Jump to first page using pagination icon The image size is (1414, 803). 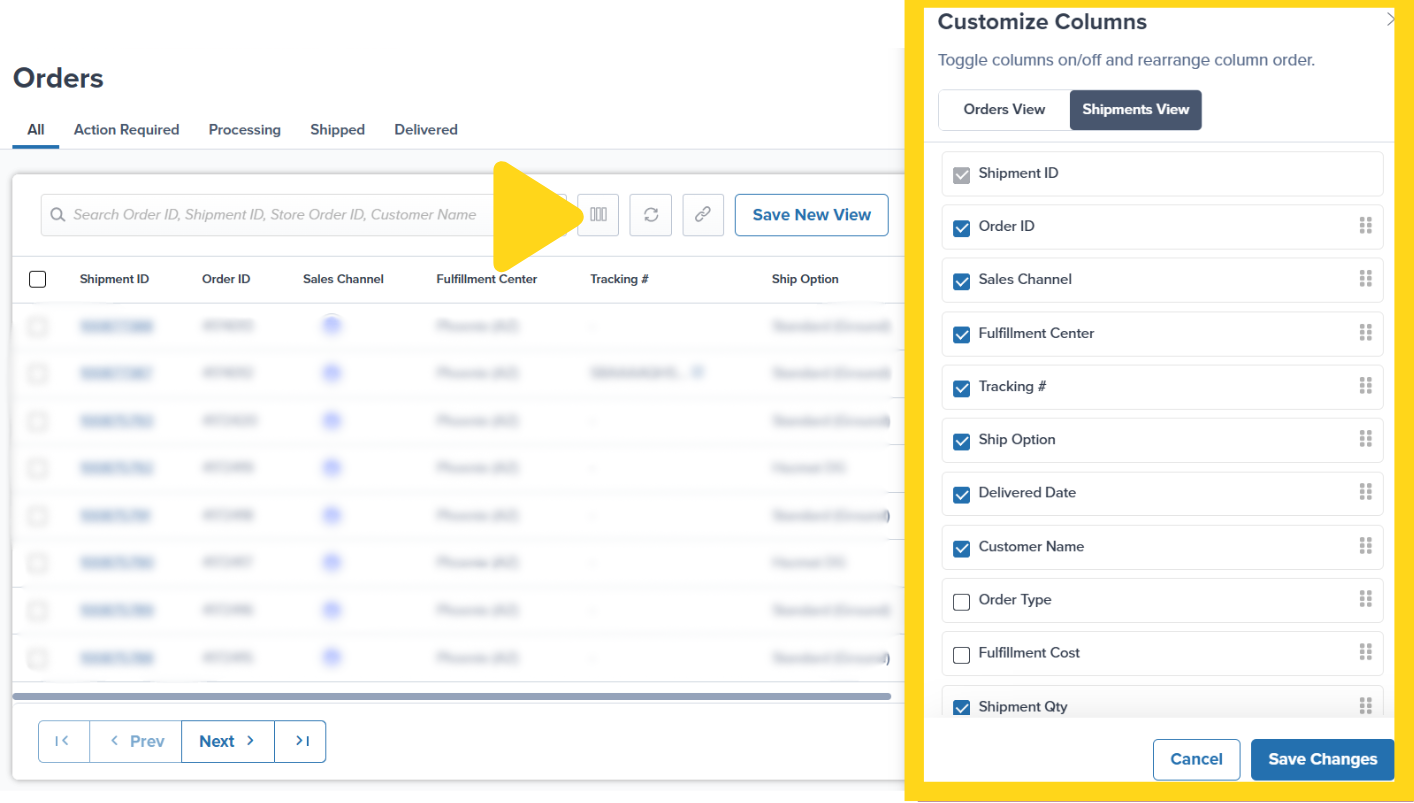point(63,741)
